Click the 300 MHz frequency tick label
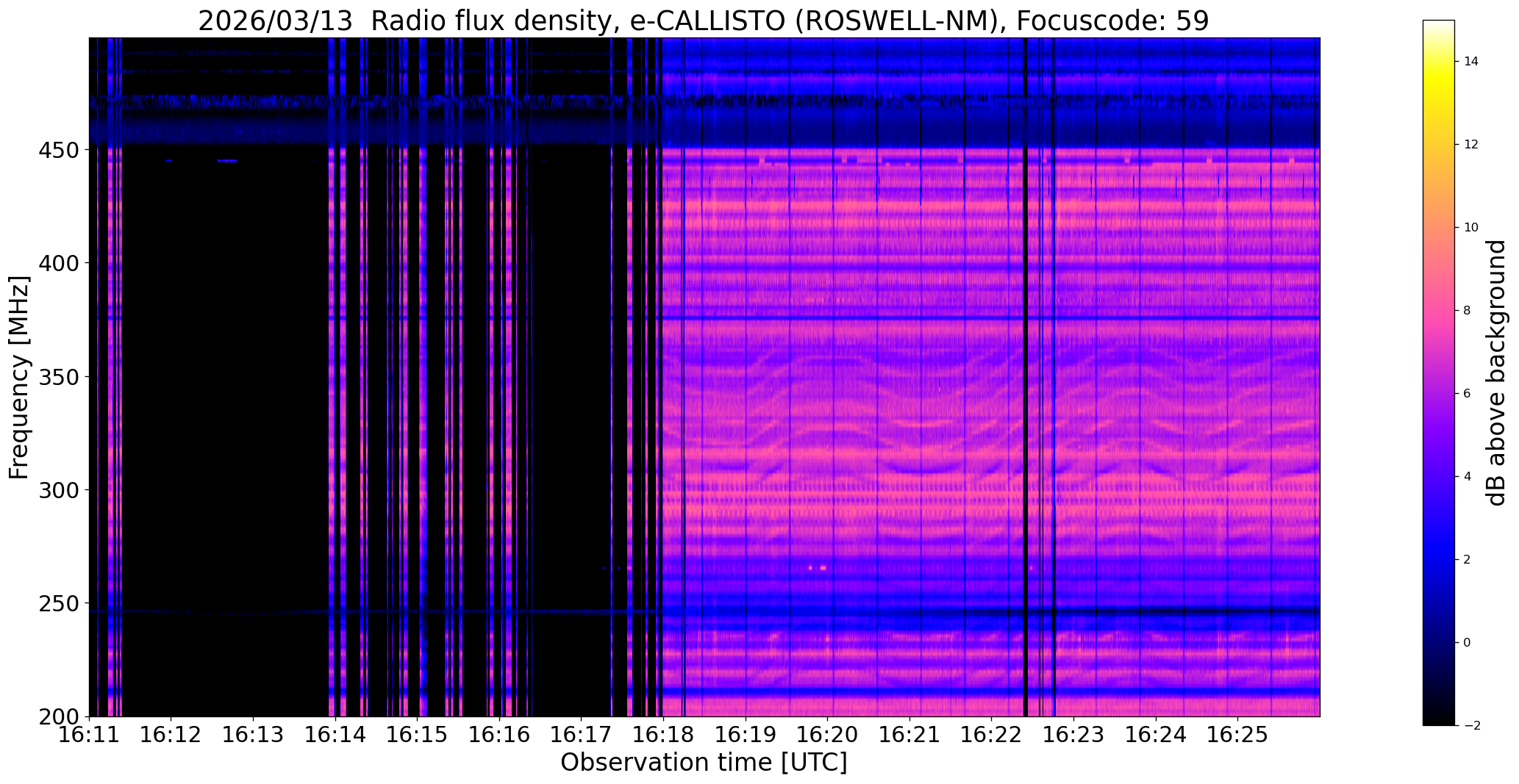Image resolution: width=1519 pixels, height=784 pixels. coord(60,489)
